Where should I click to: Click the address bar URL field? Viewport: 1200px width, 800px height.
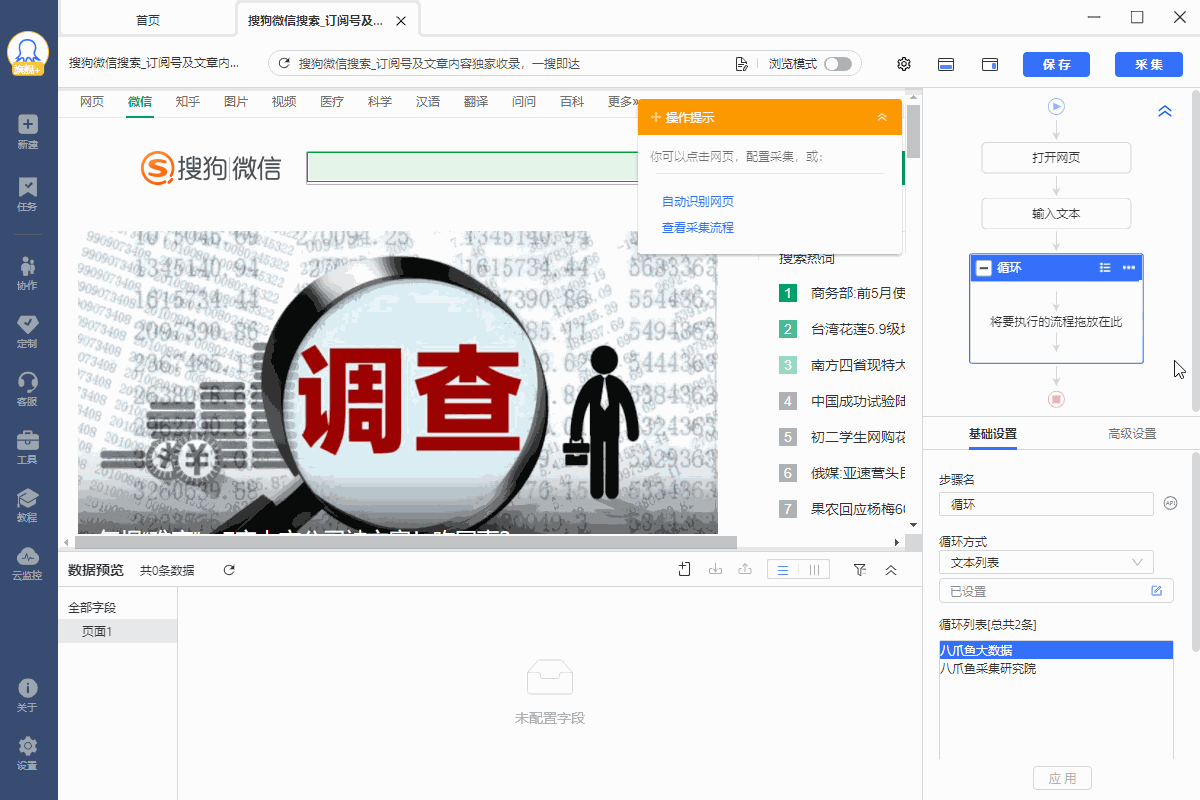512,64
